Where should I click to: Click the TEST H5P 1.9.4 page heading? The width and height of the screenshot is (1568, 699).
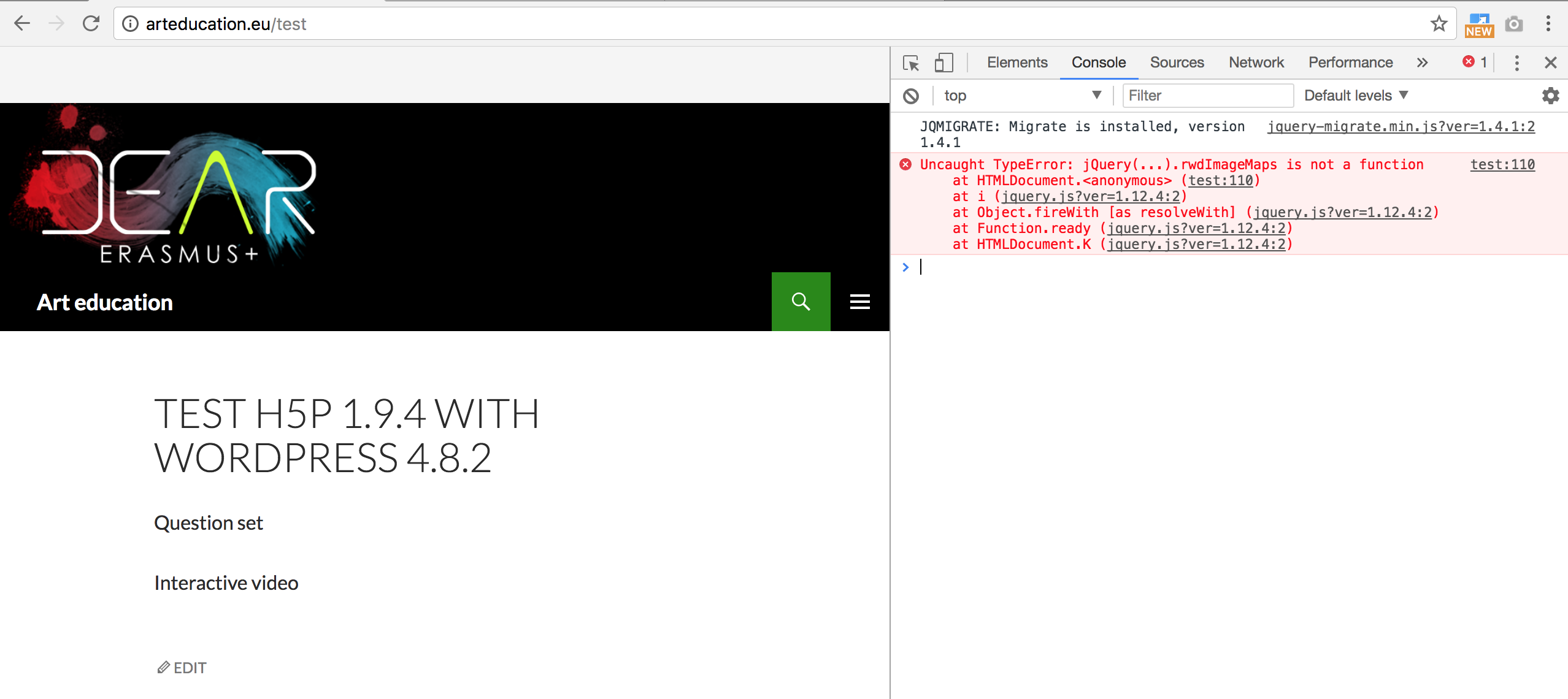(347, 436)
